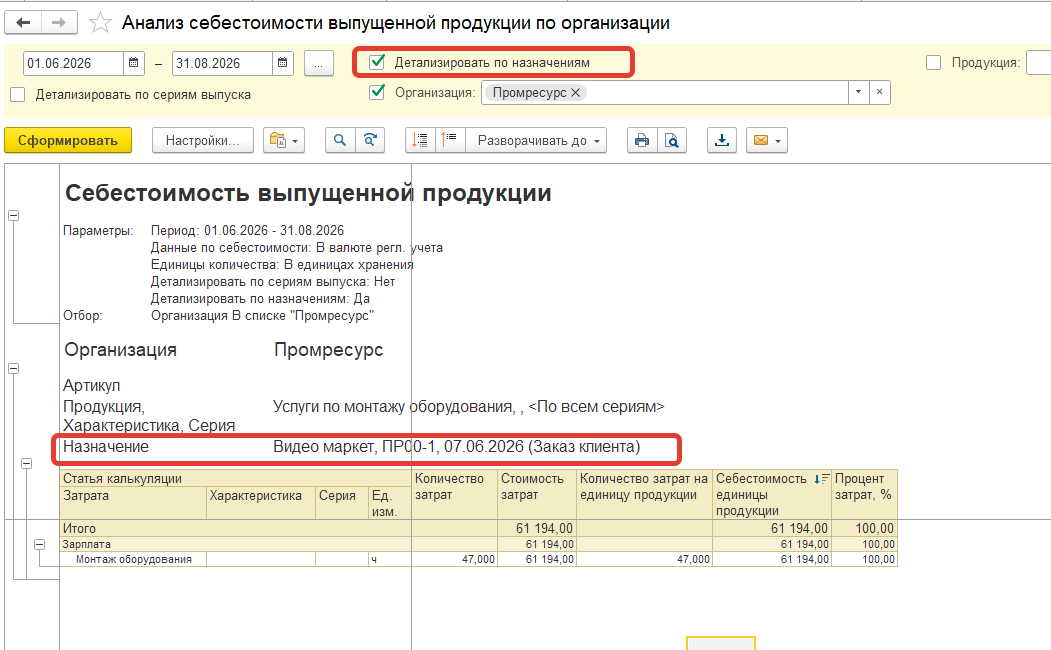The width and height of the screenshot is (1051, 650).
Task: Collapse the Зарплата row group
Action: point(40,545)
